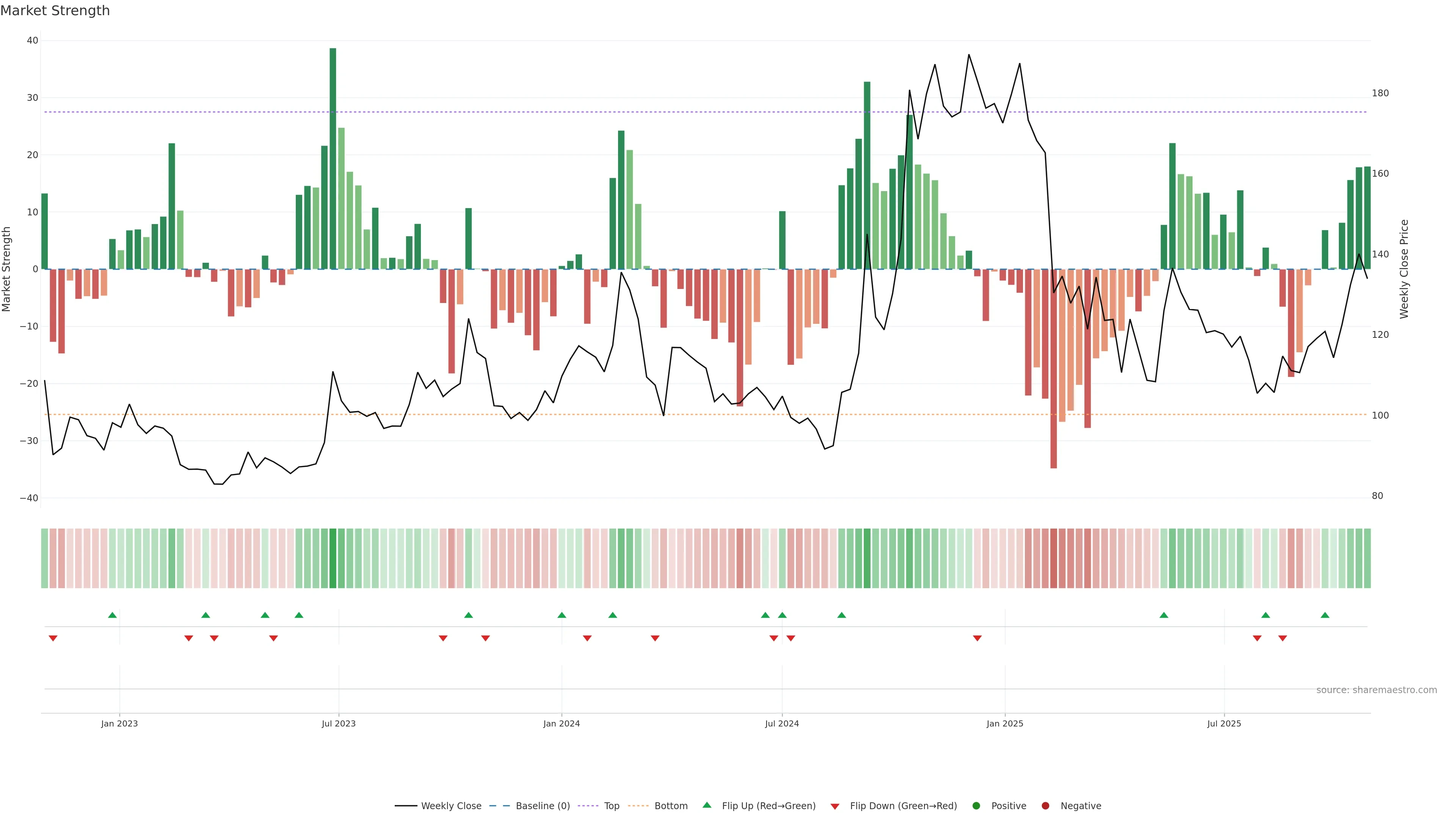This screenshot has width=1456, height=819.
Task: Click the Flip Up green triangle legend icon
Action: click(706, 805)
